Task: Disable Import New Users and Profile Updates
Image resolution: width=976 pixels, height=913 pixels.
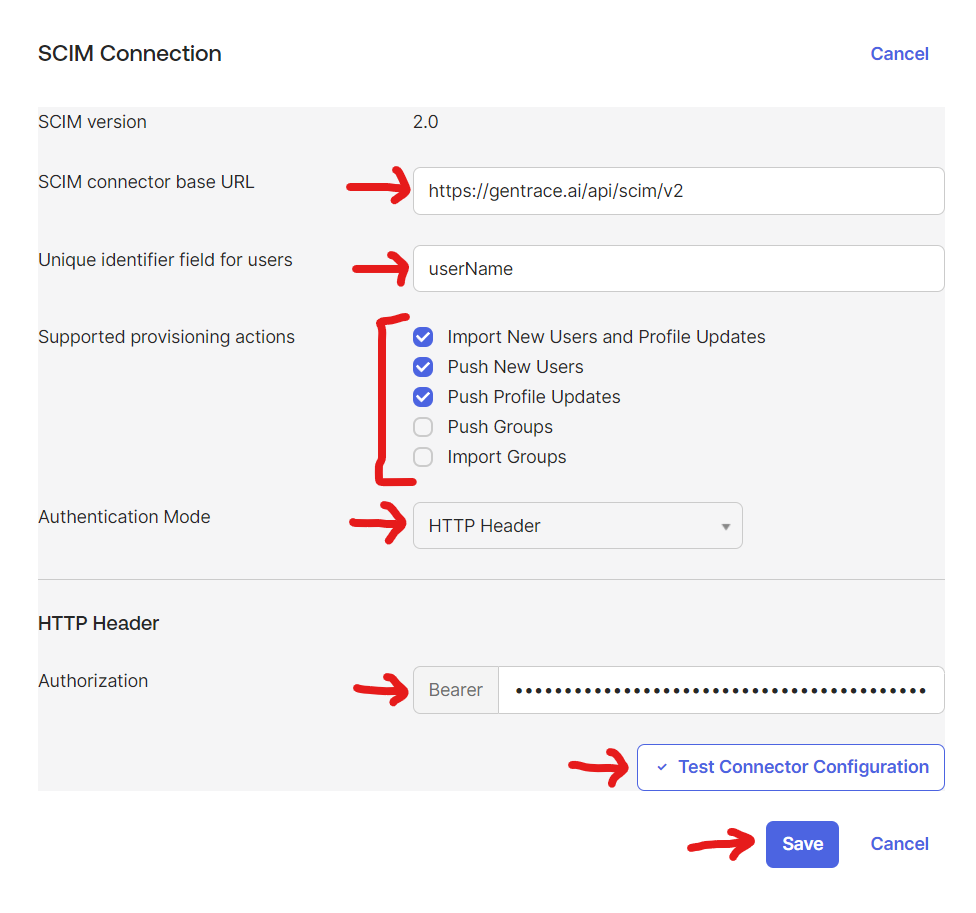Action: pos(423,337)
